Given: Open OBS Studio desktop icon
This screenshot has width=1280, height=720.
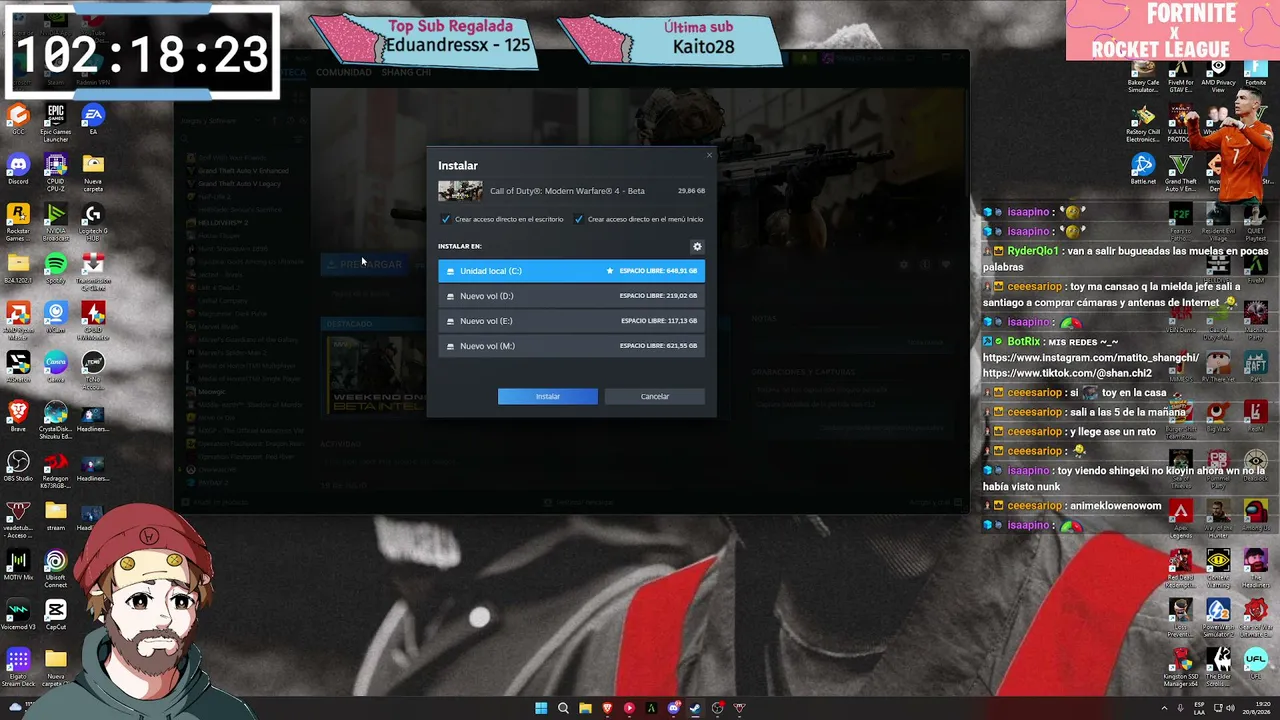Looking at the screenshot, I should pyautogui.click(x=18, y=466).
